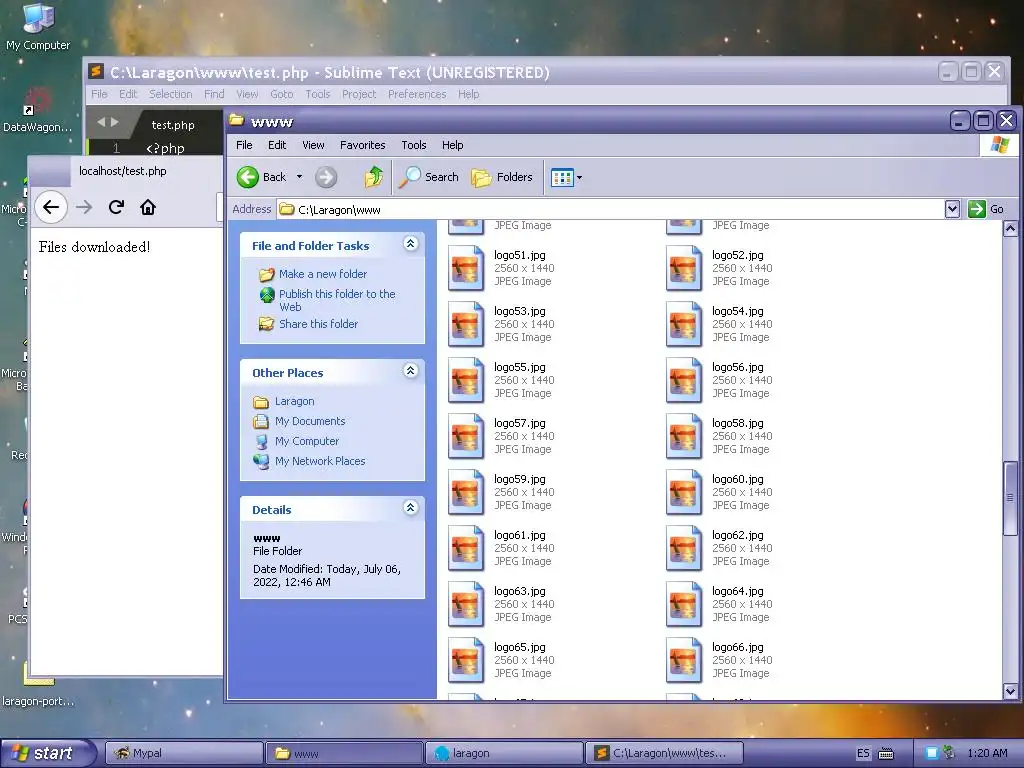Image resolution: width=1024 pixels, height=768 pixels.
Task: Open the Help menu in www window
Action: coord(453,145)
